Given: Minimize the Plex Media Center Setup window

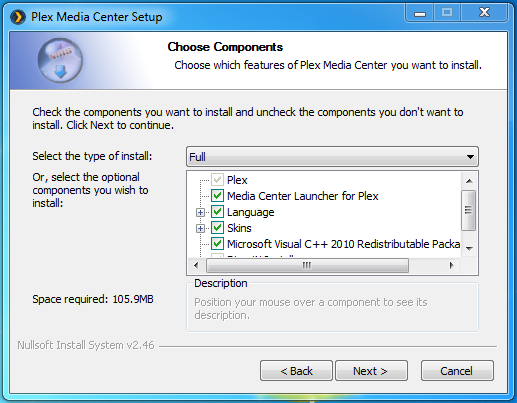Looking at the screenshot, I should pyautogui.click(x=420, y=13).
